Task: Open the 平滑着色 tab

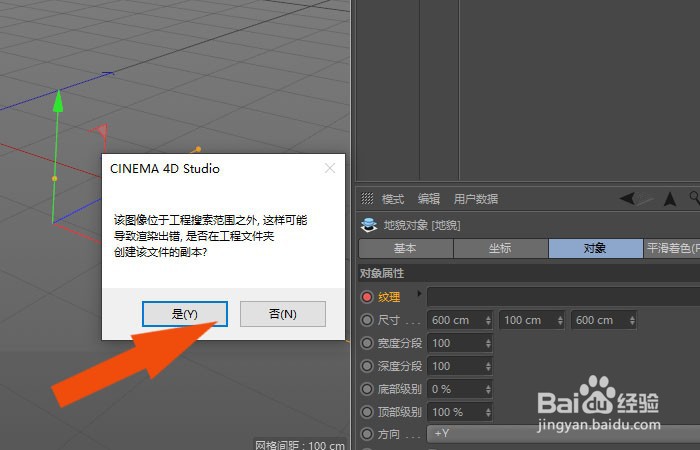Action: click(x=672, y=248)
